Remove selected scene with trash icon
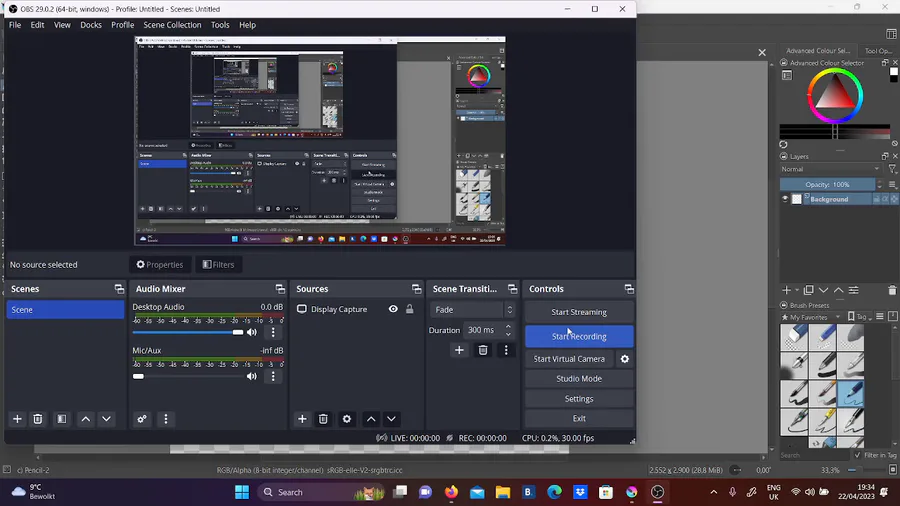The height and width of the screenshot is (506, 900). click(38, 419)
